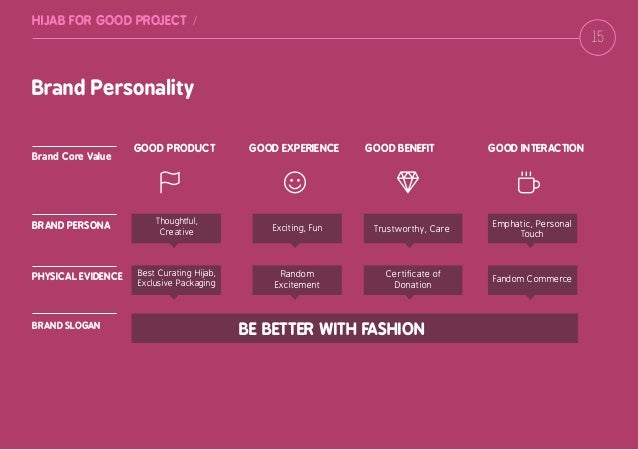Click the Emphatic, Personal Touch box
The image size is (638, 450).
tap(532, 228)
